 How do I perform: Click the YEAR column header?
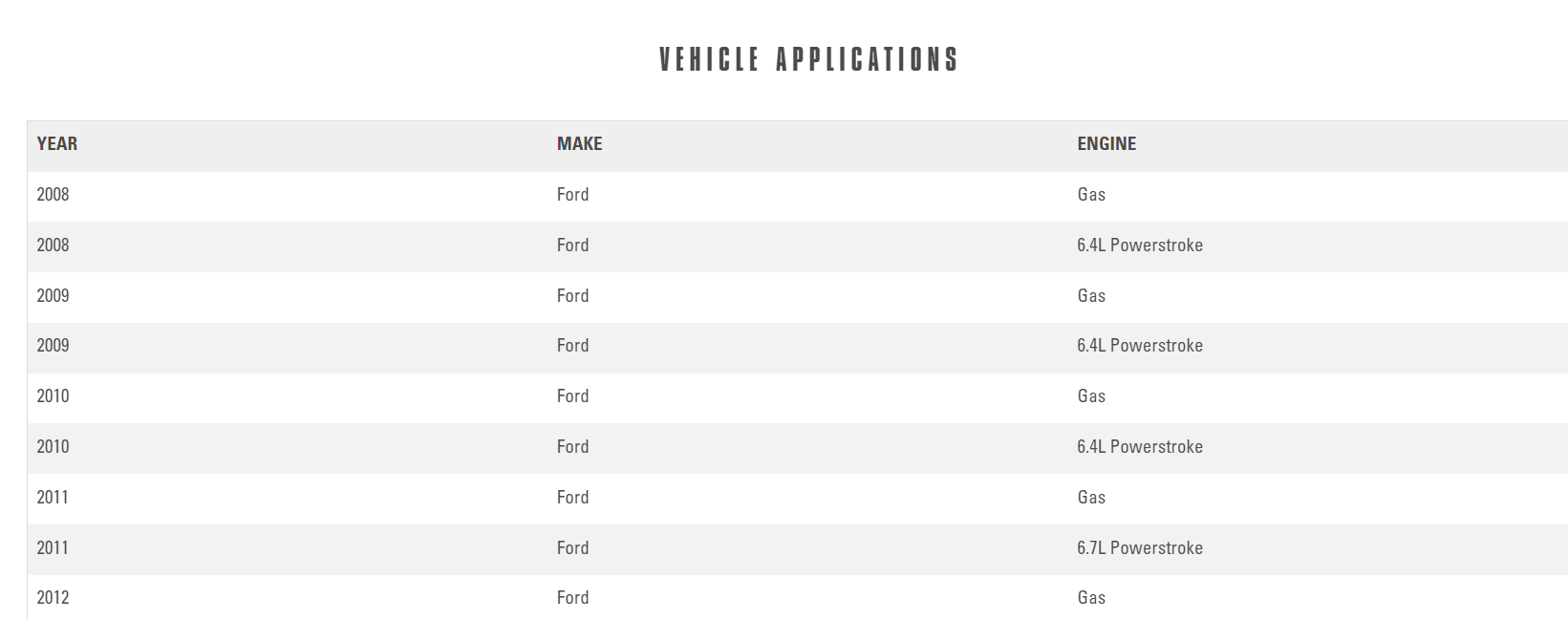[57, 144]
